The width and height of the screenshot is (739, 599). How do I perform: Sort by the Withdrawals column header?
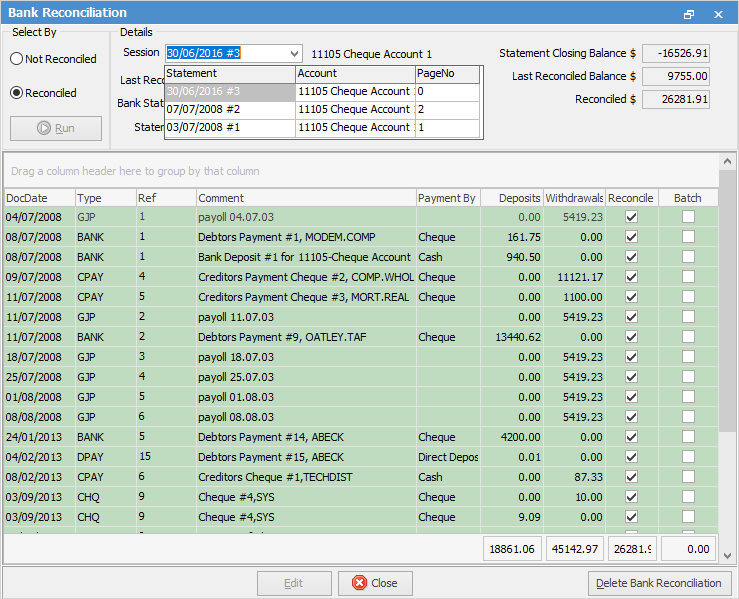pyautogui.click(x=574, y=198)
